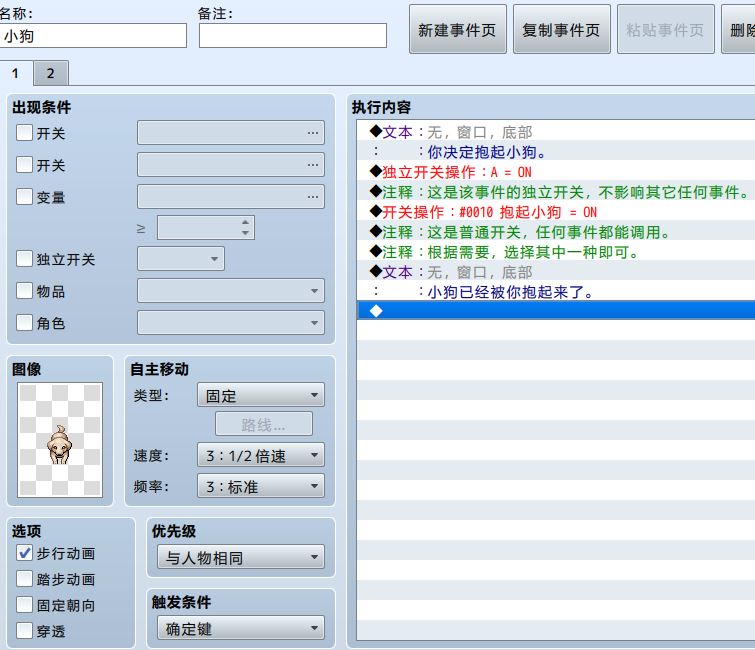Enable the 角色 condition checkbox
The image size is (755, 650).
pos(24,322)
